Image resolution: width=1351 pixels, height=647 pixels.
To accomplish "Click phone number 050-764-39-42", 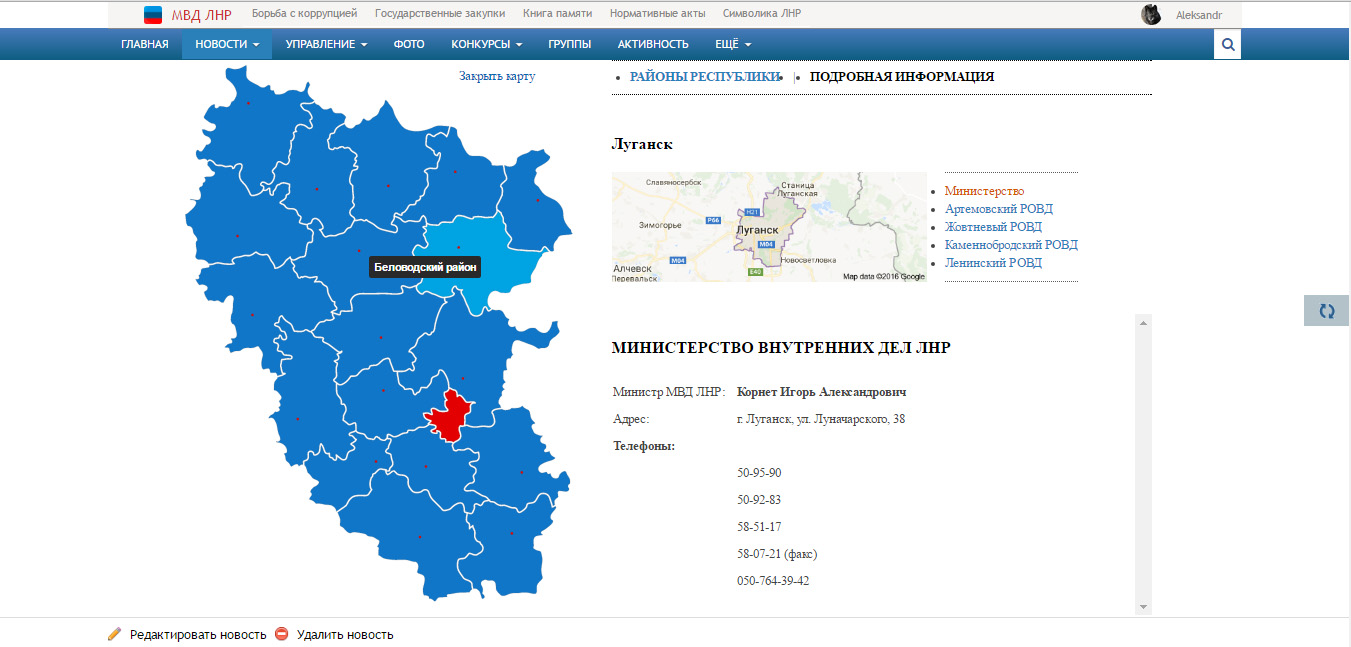I will click(x=773, y=581).
